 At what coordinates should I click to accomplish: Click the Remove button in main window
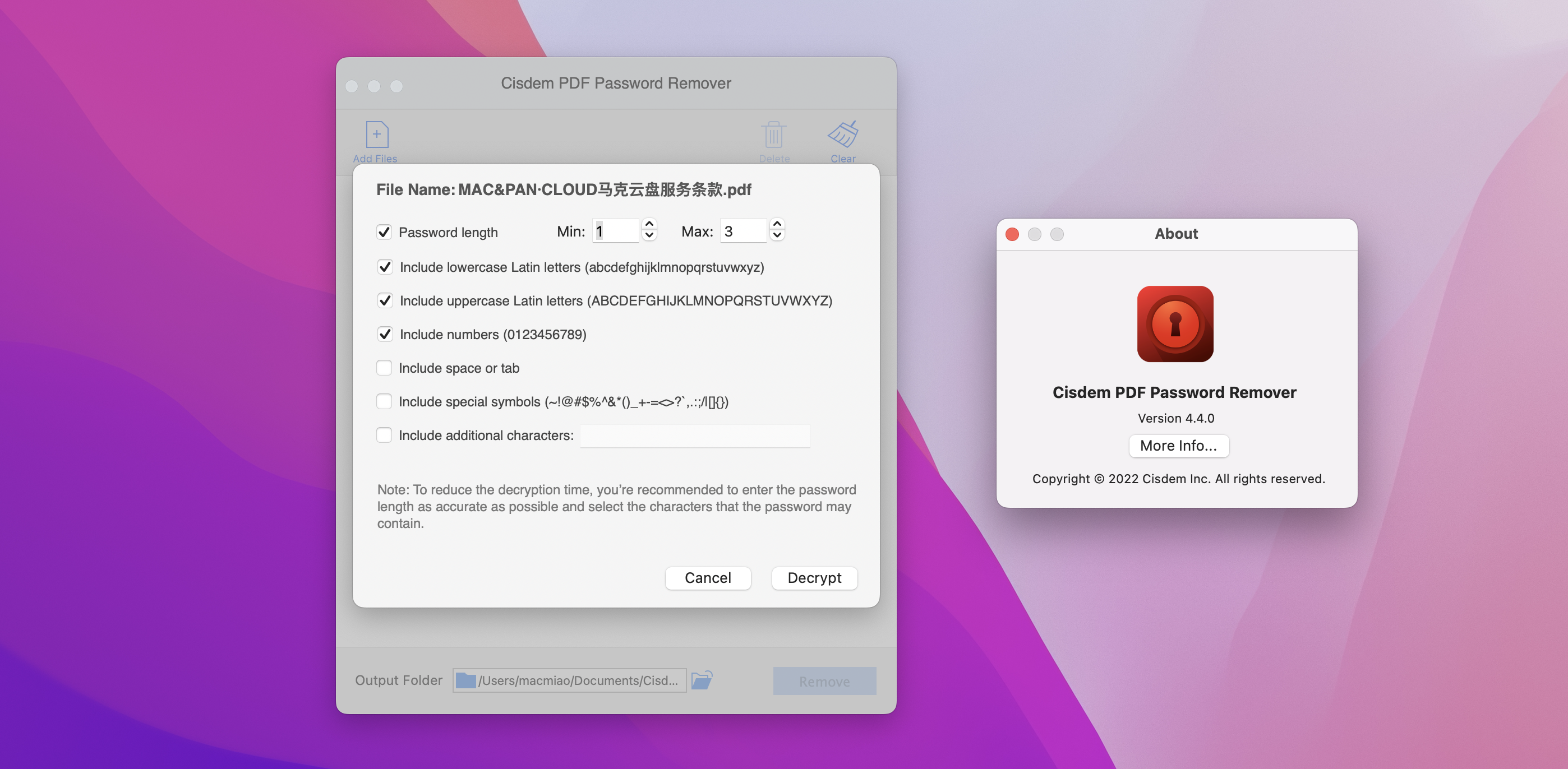click(824, 681)
